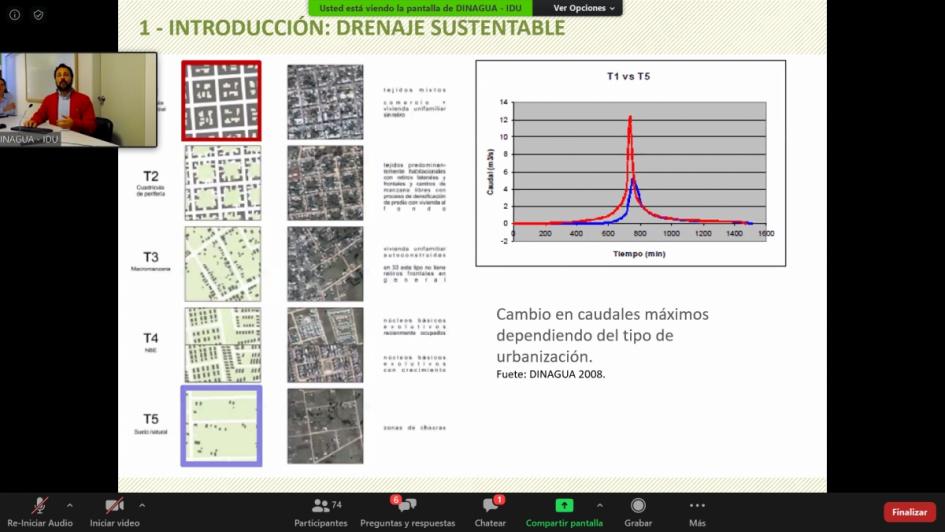
Task: Click the T2 block diagram thumbnail
Action: (222, 183)
